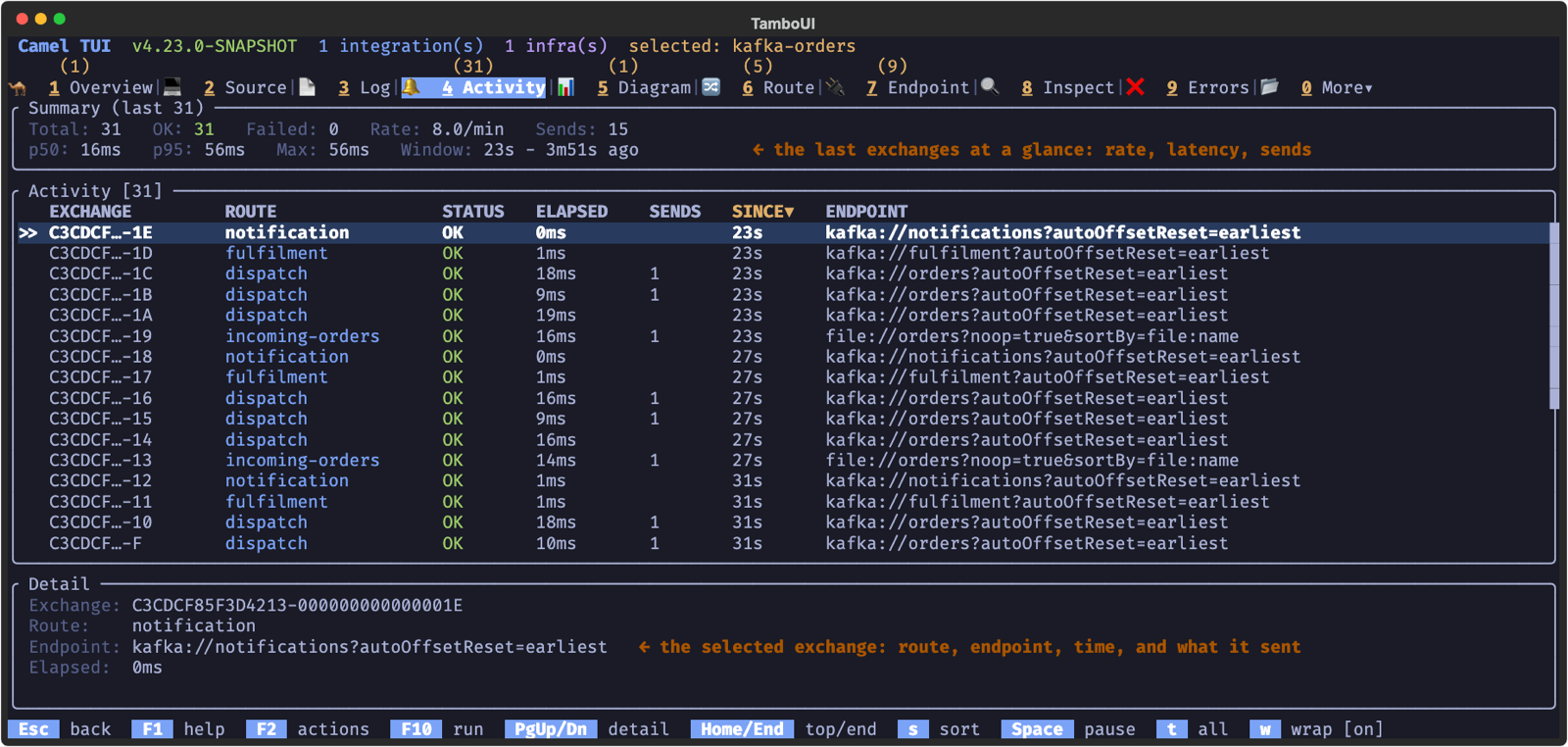Click the ELAPSED column header
Screen dimensions: 1568x747
pos(571,212)
